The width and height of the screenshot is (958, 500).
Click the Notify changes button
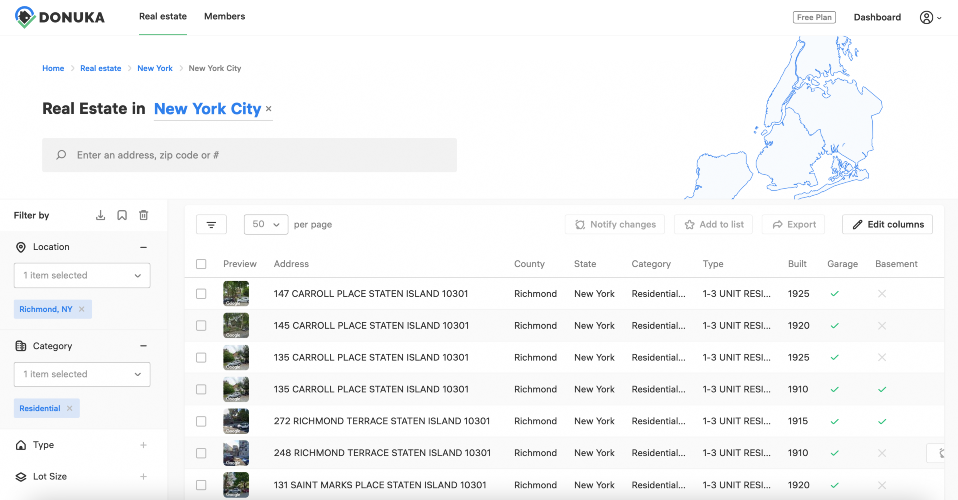(x=615, y=224)
